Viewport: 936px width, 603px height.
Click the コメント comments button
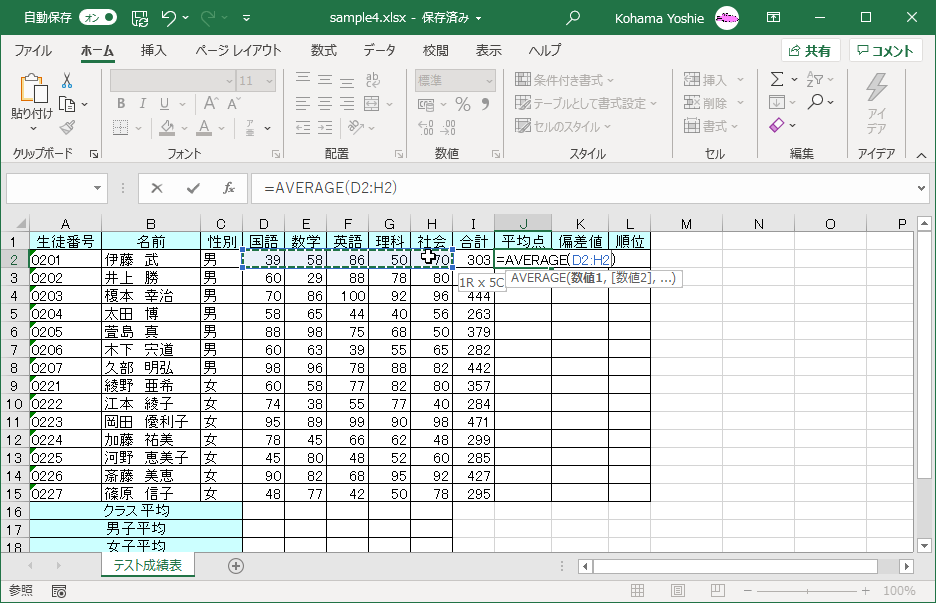[885, 51]
